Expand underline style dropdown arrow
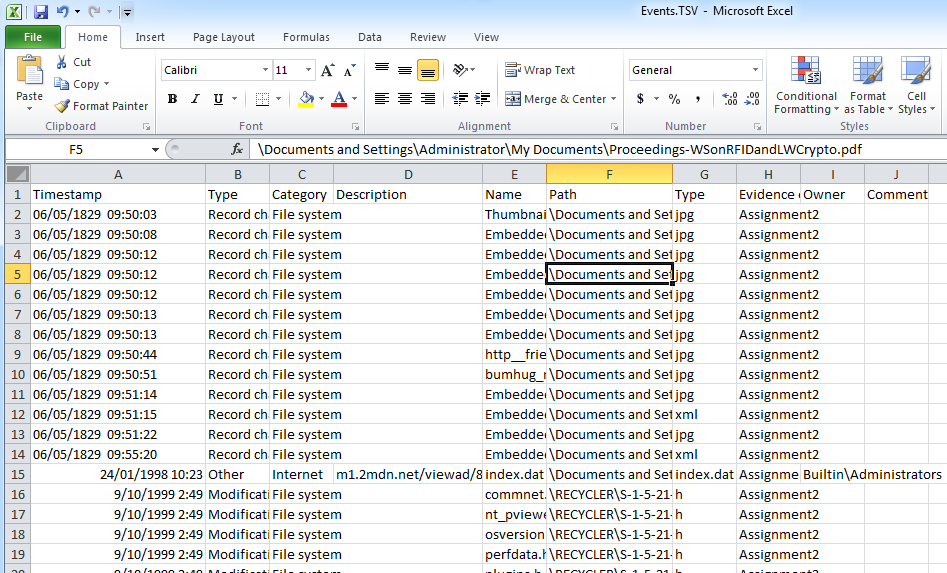947x573 pixels. tap(234, 99)
